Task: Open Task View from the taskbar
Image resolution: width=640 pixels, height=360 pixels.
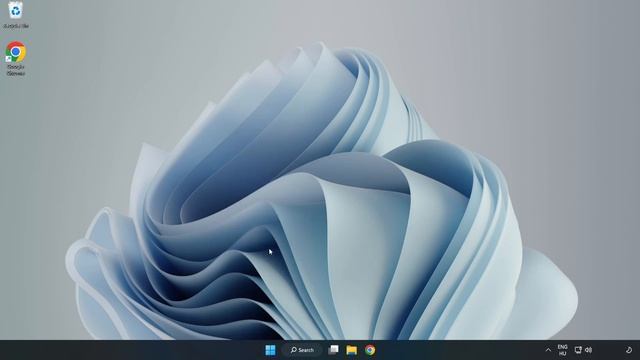Action: point(333,350)
